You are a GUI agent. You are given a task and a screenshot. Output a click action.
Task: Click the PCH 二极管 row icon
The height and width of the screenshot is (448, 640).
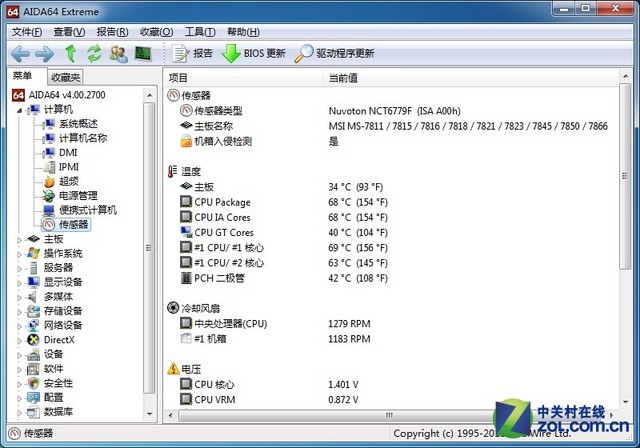tap(186, 278)
